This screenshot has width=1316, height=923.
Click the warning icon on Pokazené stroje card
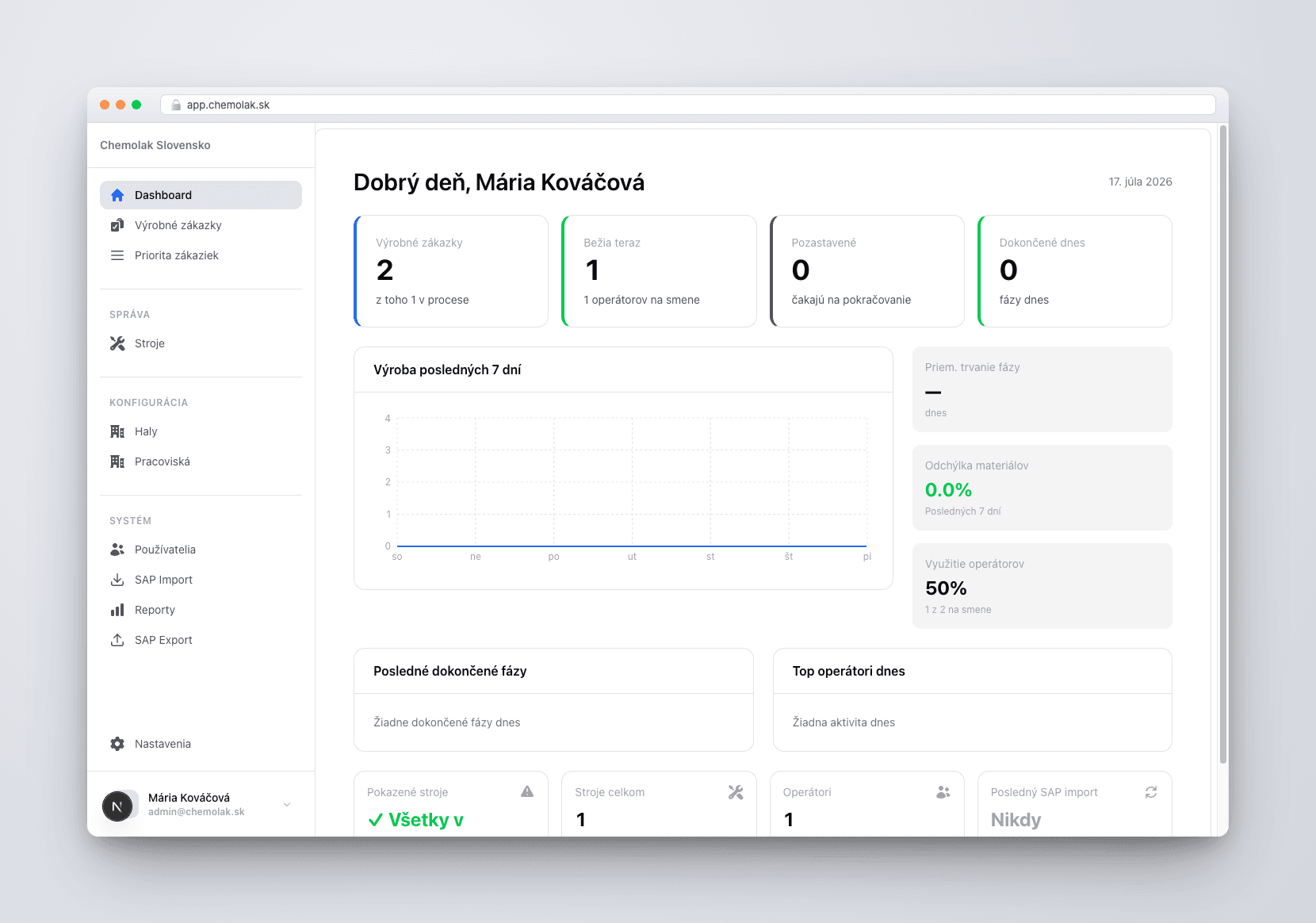(x=527, y=791)
